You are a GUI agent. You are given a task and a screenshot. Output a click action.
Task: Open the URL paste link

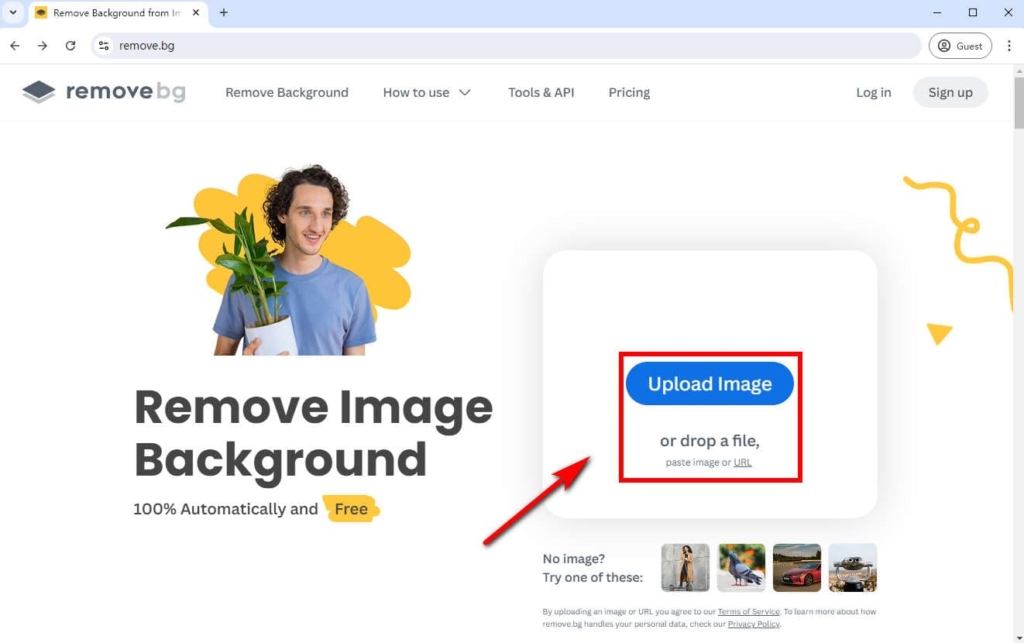point(742,462)
